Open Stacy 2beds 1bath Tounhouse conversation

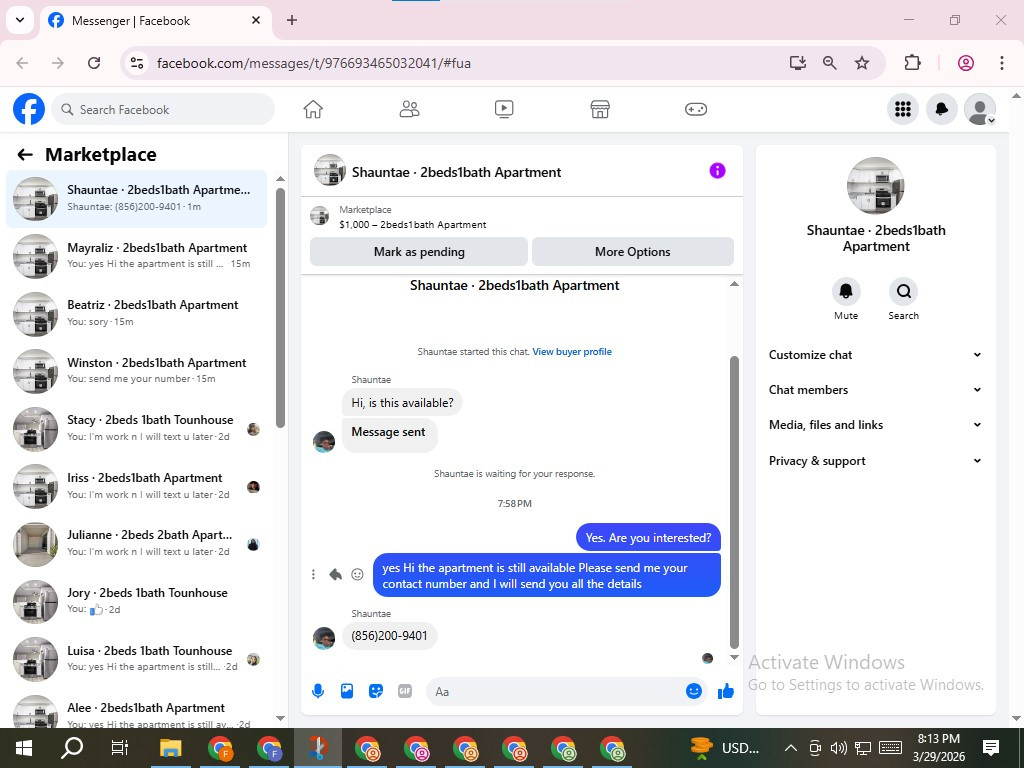(137, 428)
